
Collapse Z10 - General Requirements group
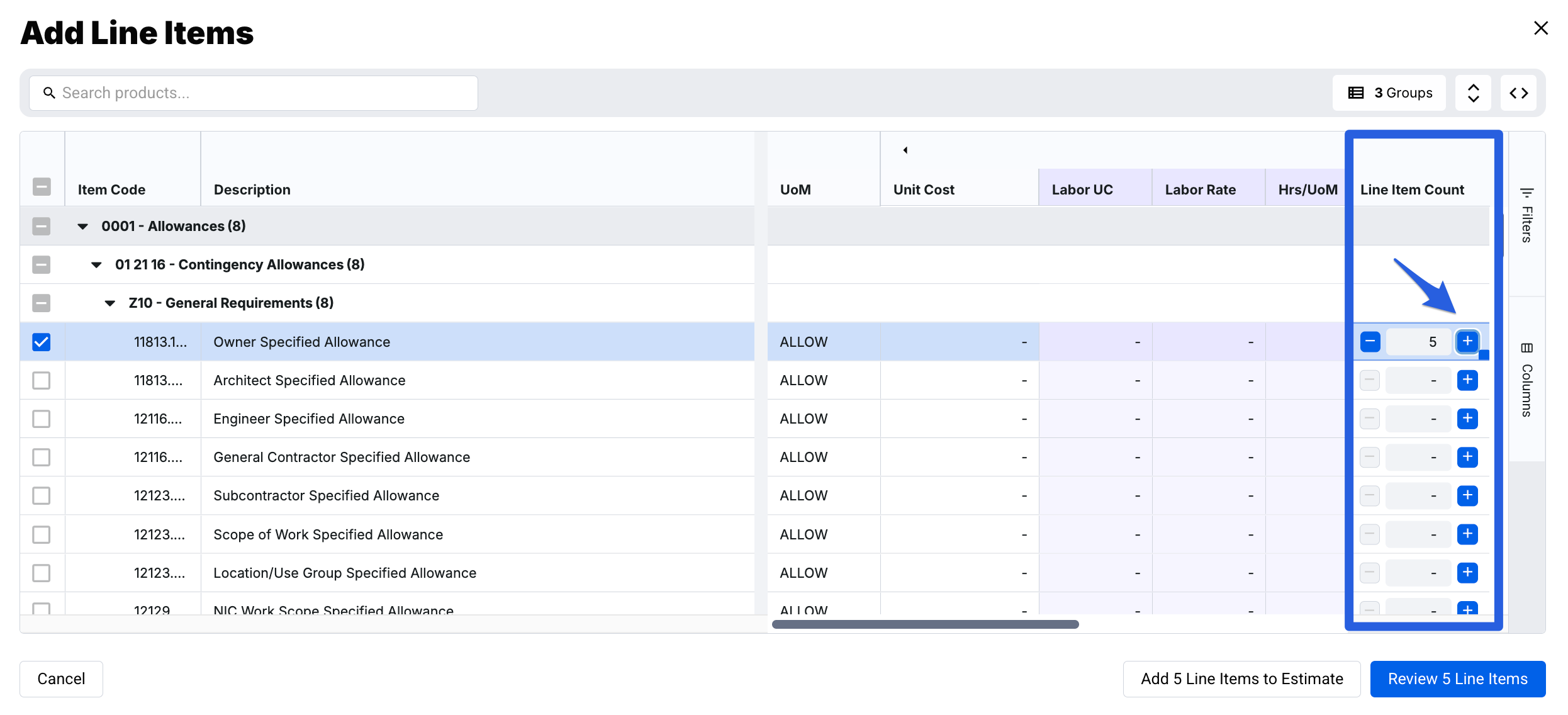(x=110, y=303)
